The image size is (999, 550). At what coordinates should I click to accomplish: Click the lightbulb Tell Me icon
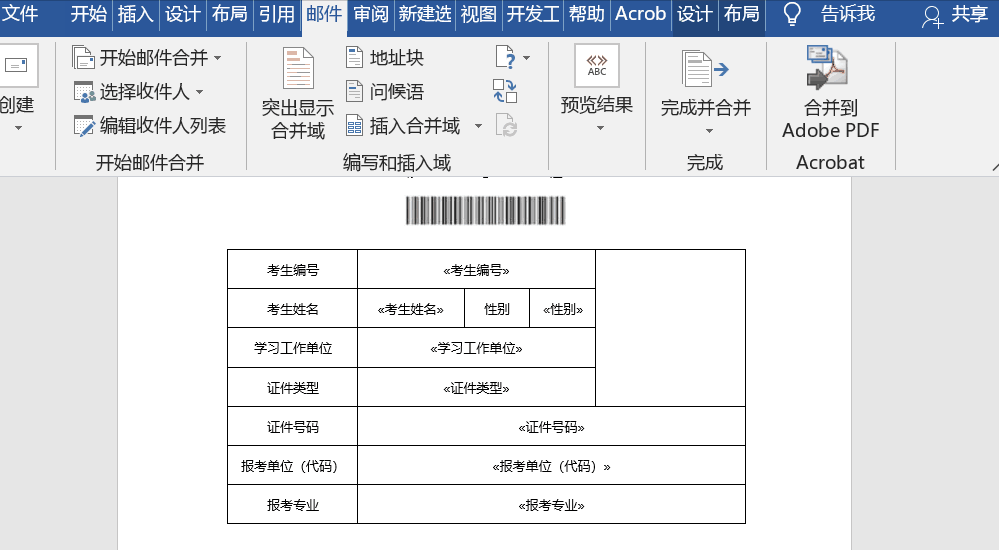click(792, 13)
